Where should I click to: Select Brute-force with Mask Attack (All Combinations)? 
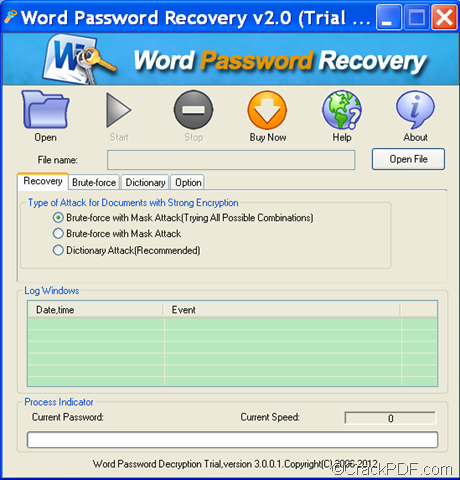click(x=58, y=218)
